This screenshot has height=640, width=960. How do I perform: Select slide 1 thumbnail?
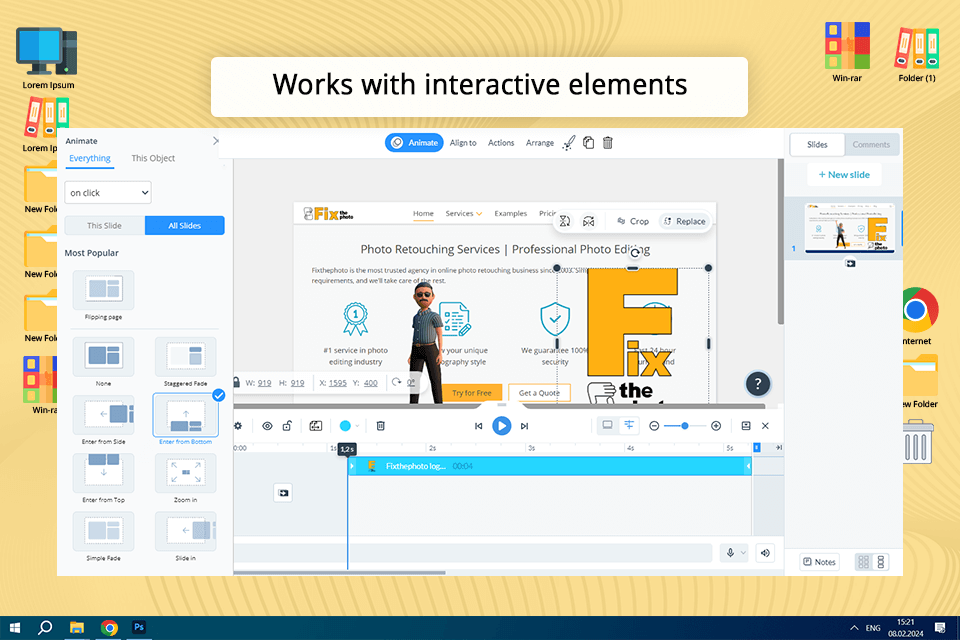pyautogui.click(x=849, y=228)
